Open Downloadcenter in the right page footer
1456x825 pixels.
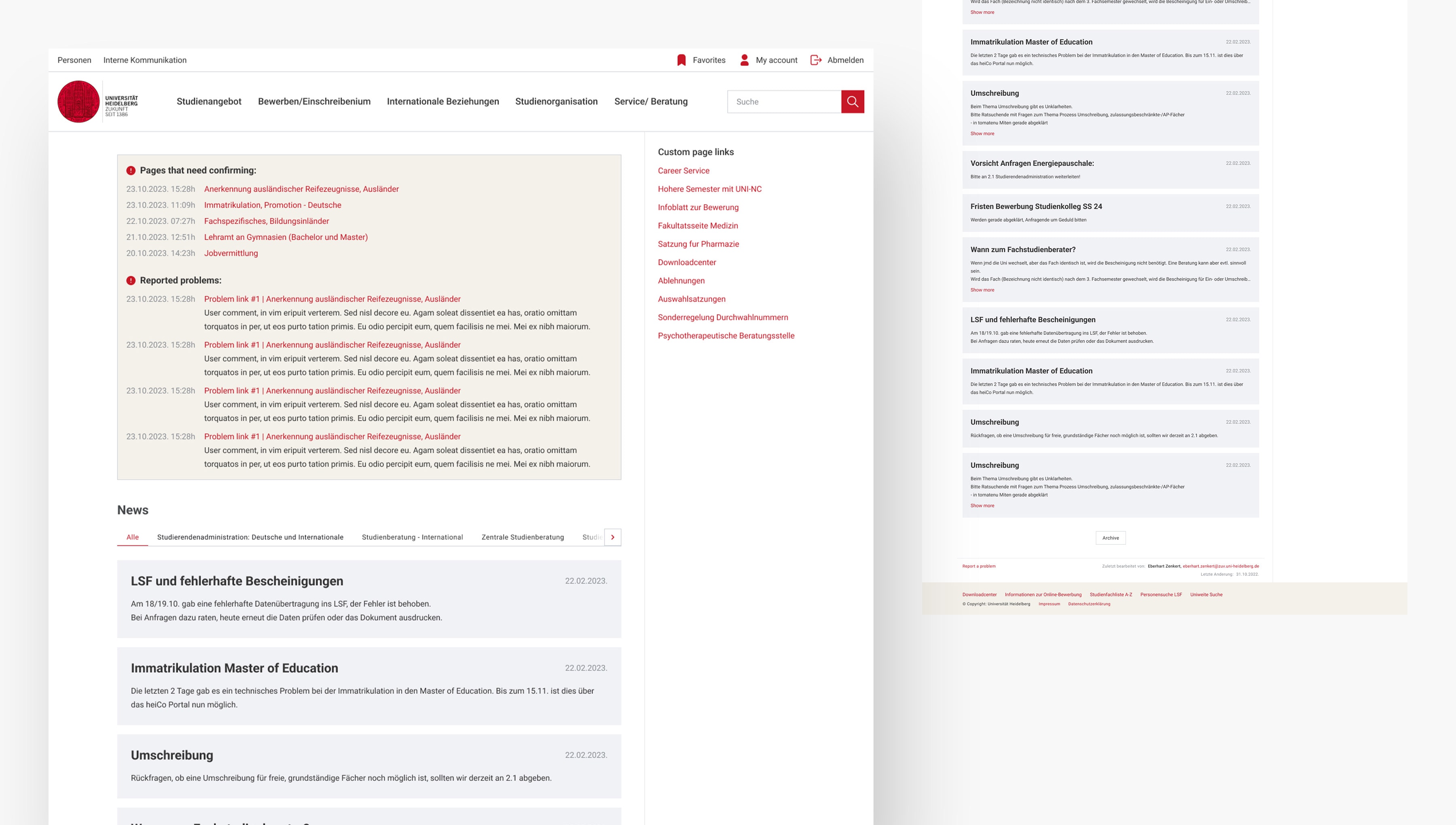tap(980, 595)
